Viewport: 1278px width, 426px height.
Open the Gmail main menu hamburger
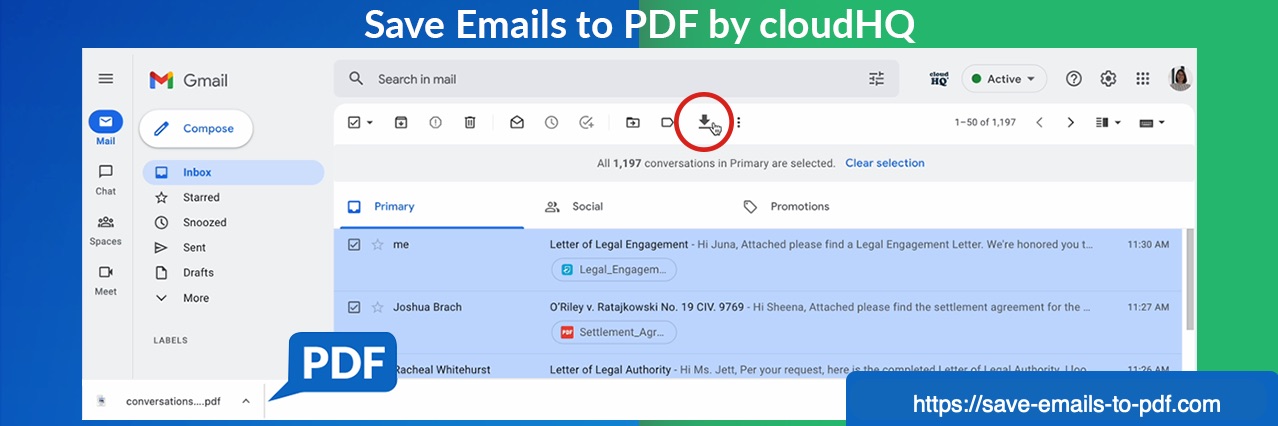(106, 79)
